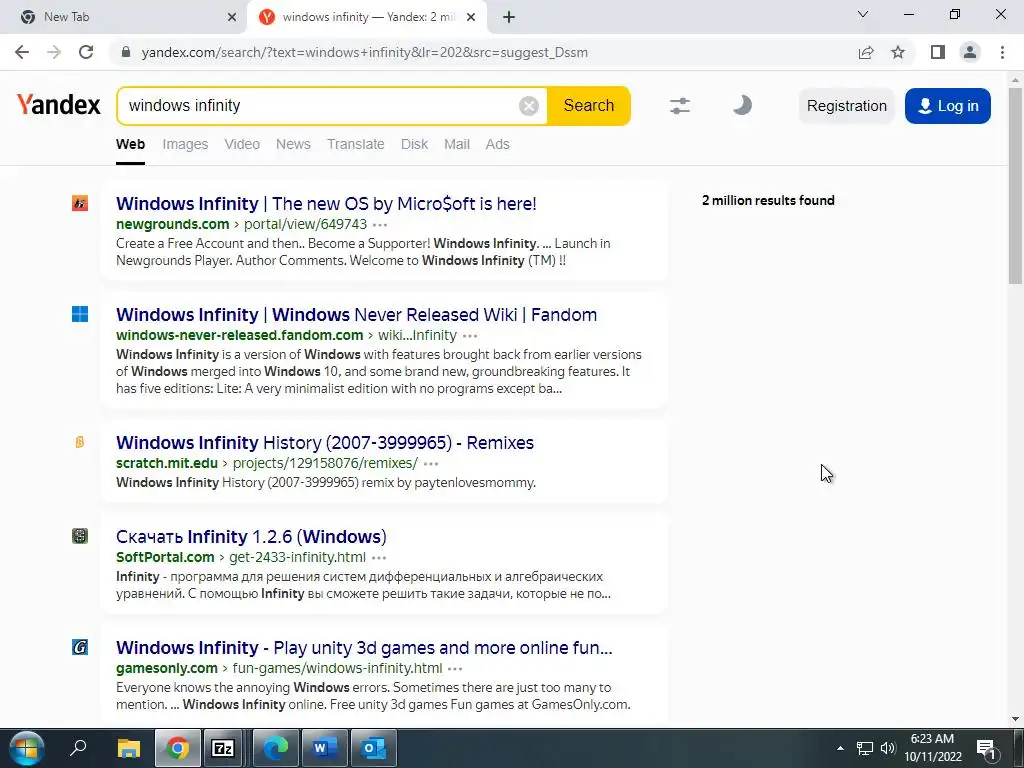Viewport: 1024px width, 768px height.
Task: Clear the search box text
Action: tap(528, 106)
